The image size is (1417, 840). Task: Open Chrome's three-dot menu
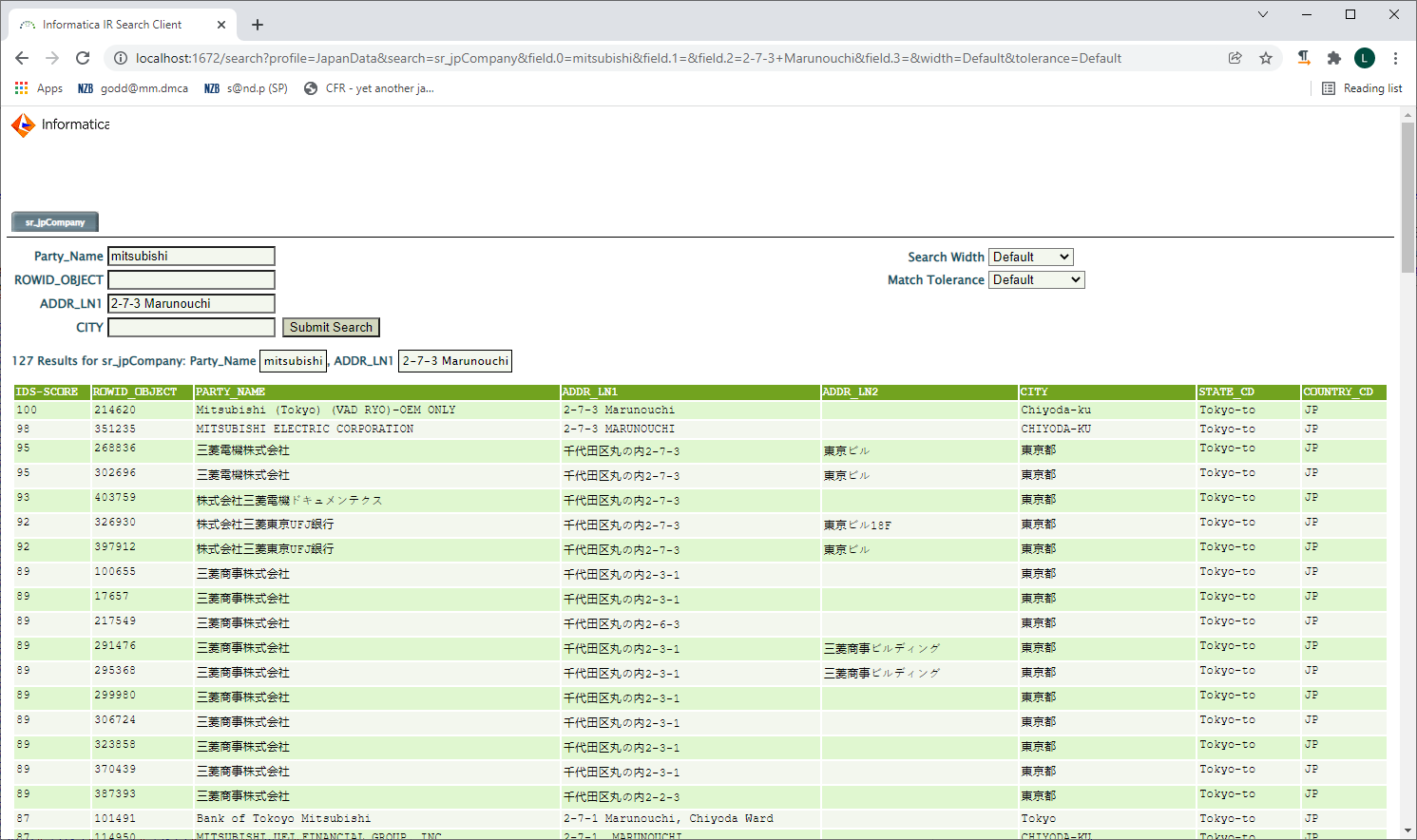click(1395, 58)
